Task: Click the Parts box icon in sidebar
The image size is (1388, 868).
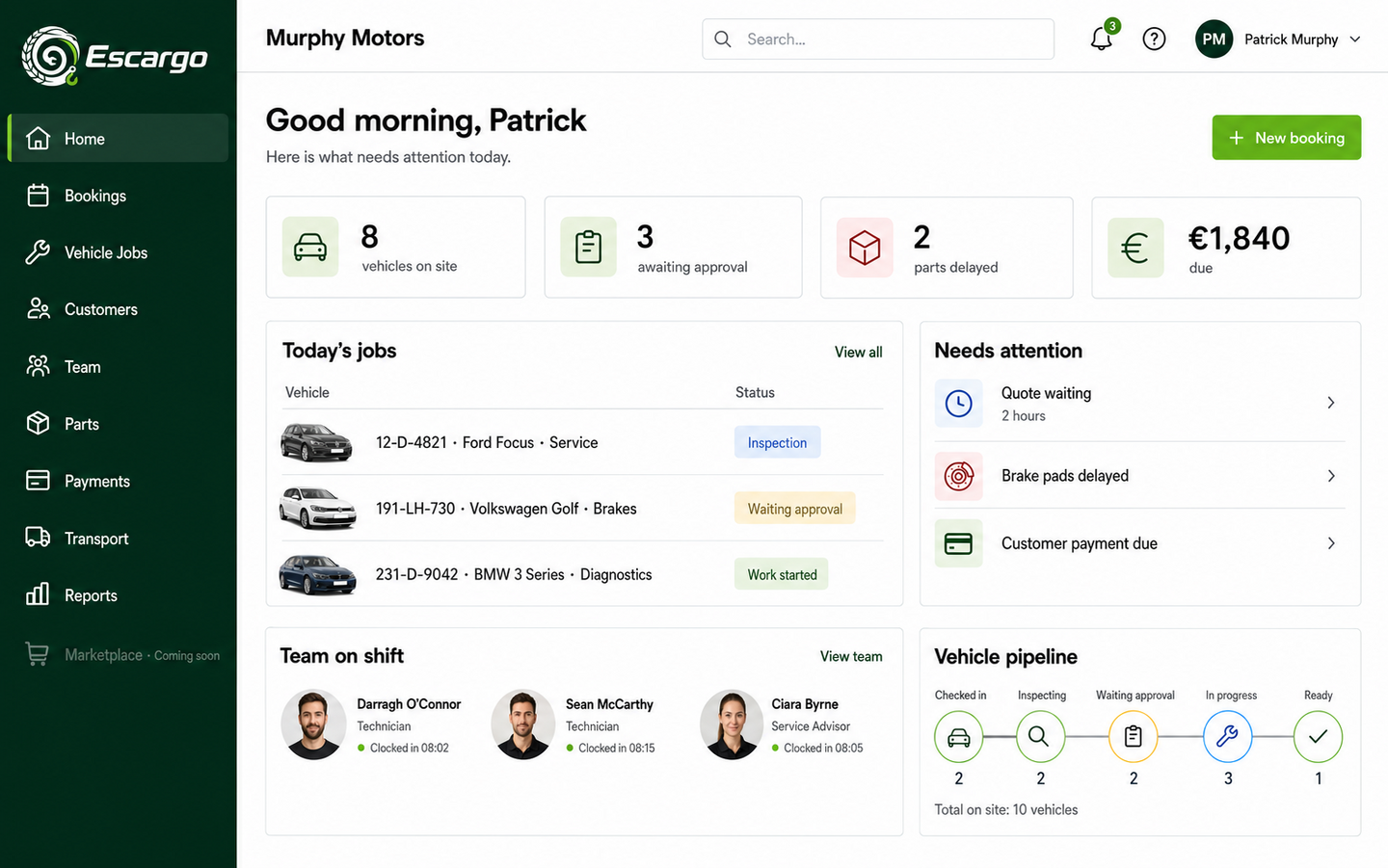Action: (38, 423)
